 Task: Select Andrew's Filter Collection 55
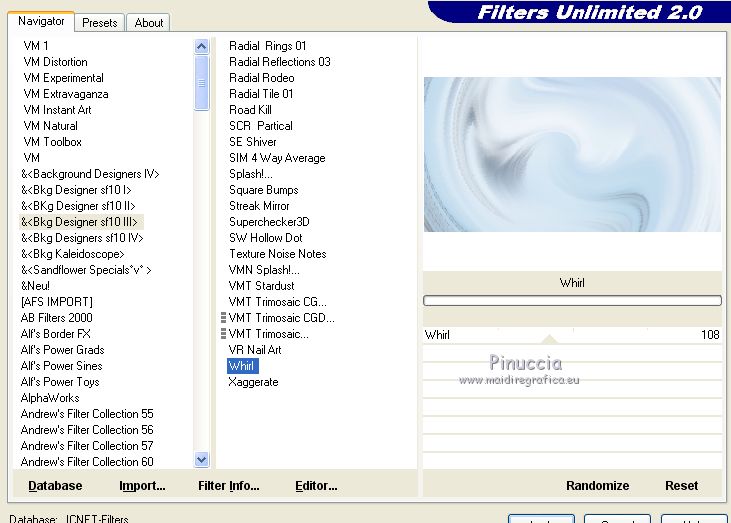[87, 414]
